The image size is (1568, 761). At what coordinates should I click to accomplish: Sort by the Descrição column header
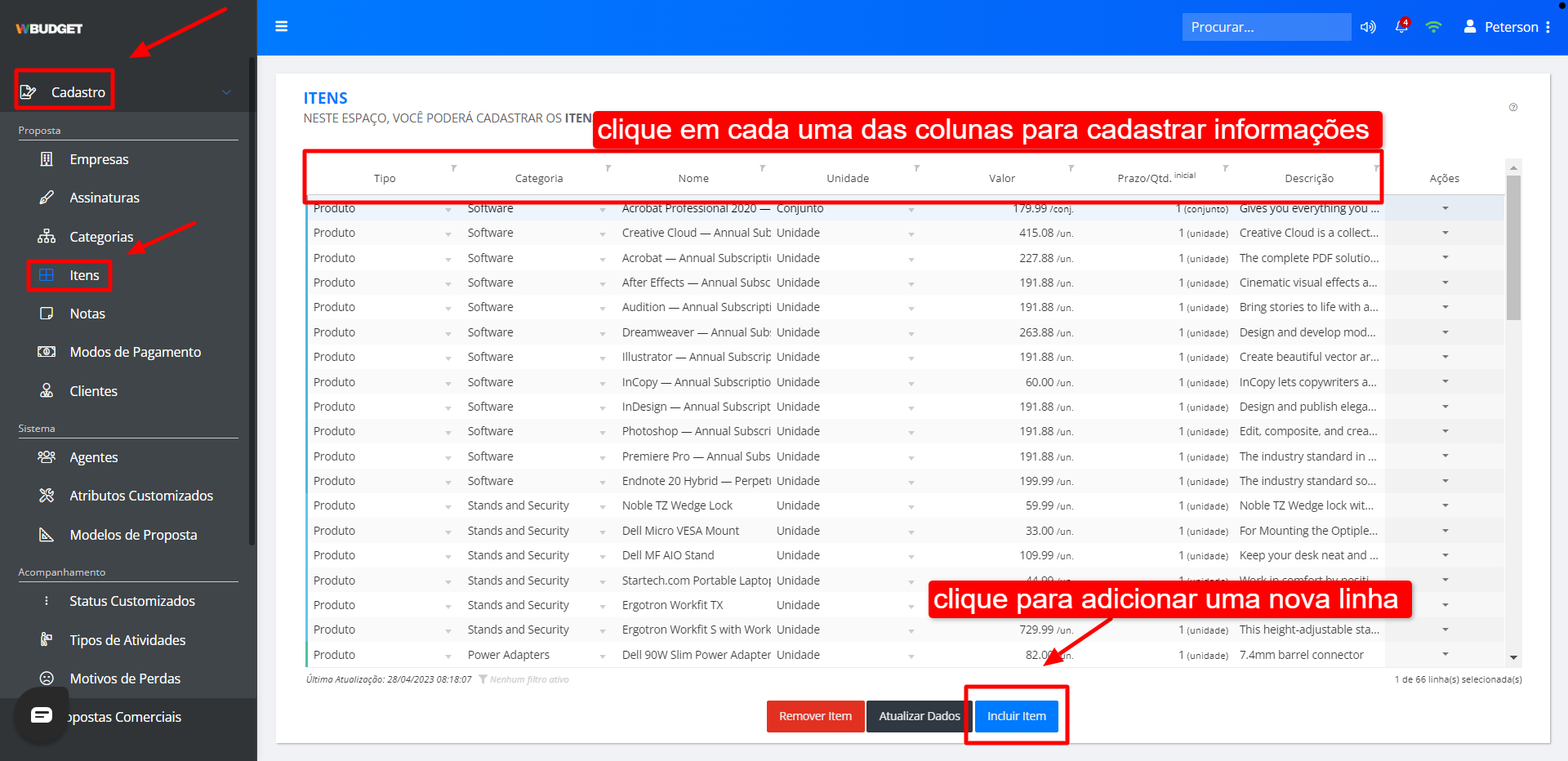point(1308,179)
